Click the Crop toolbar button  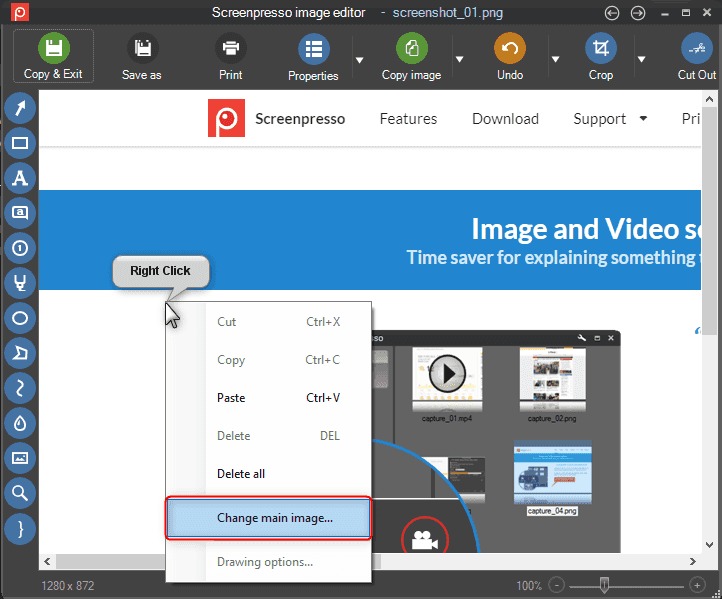600,57
